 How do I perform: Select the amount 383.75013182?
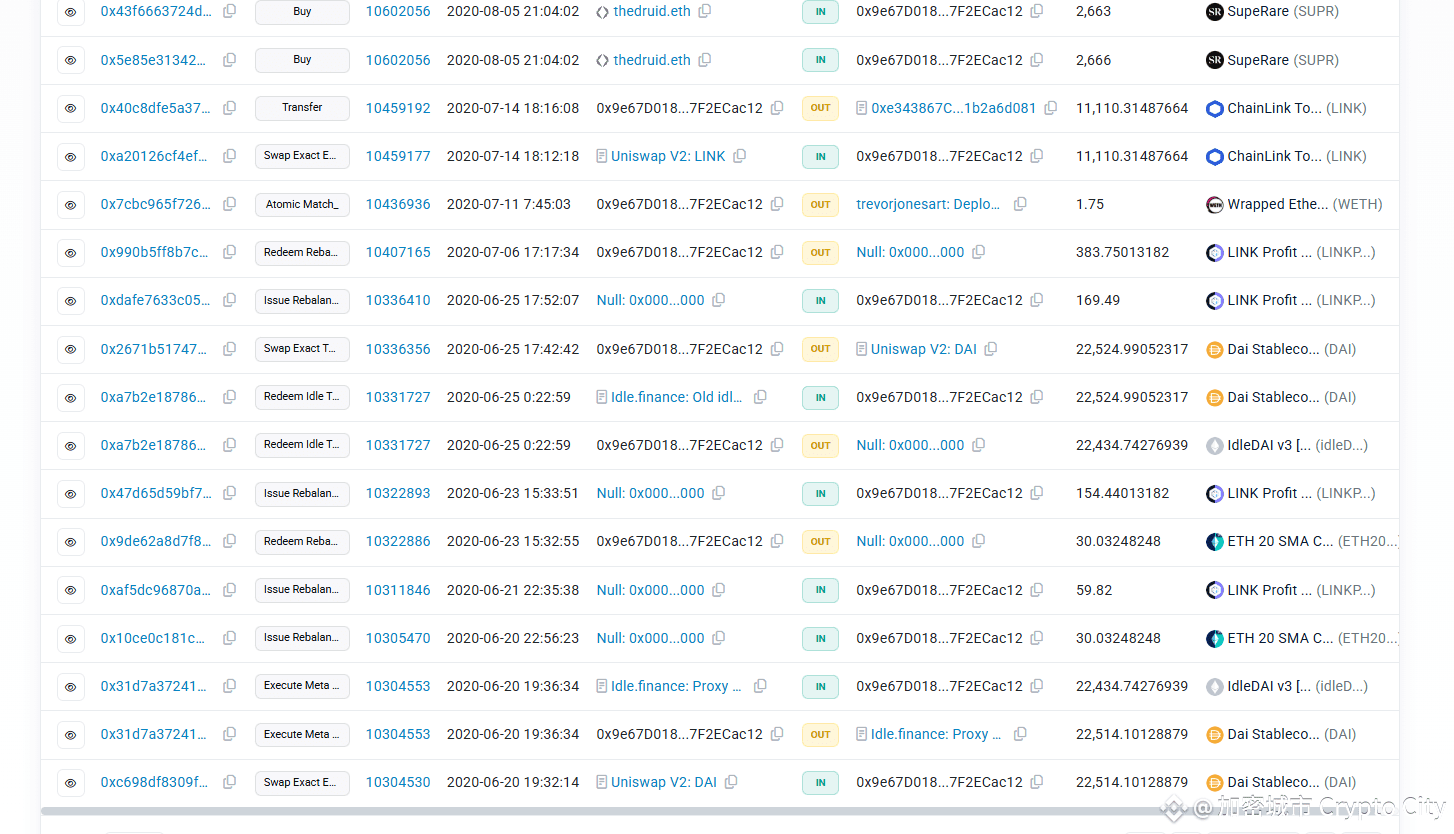(1122, 252)
